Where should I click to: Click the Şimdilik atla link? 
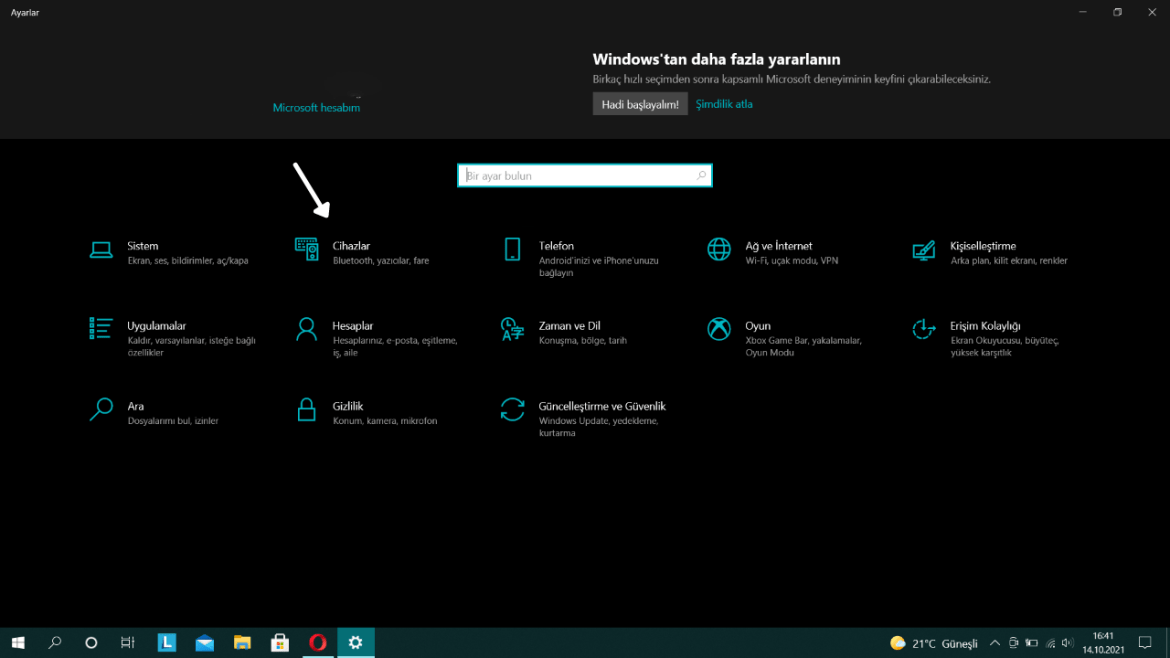[x=723, y=103]
